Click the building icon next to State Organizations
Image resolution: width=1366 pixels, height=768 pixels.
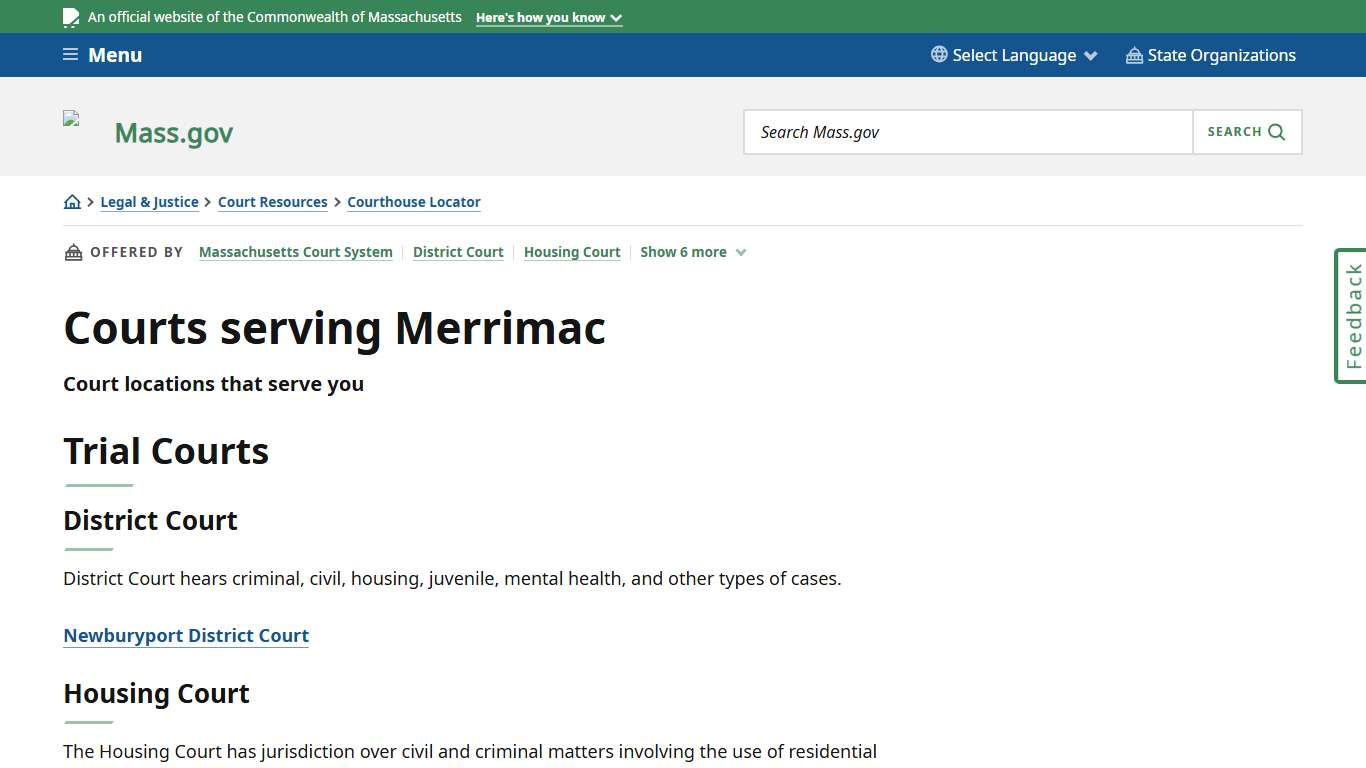1133,55
